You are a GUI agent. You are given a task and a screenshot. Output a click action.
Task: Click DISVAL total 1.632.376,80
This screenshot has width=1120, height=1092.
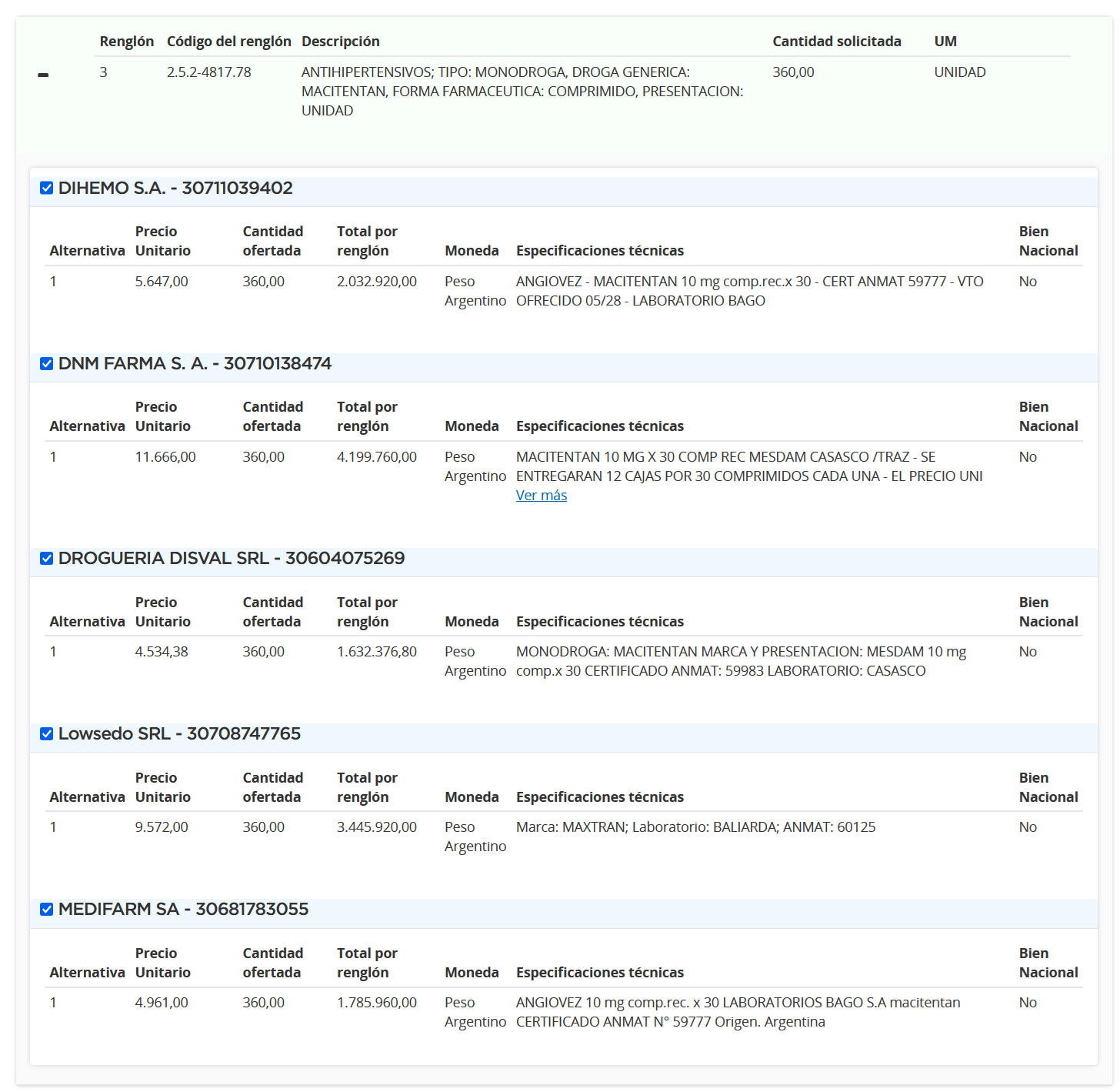coord(377,652)
